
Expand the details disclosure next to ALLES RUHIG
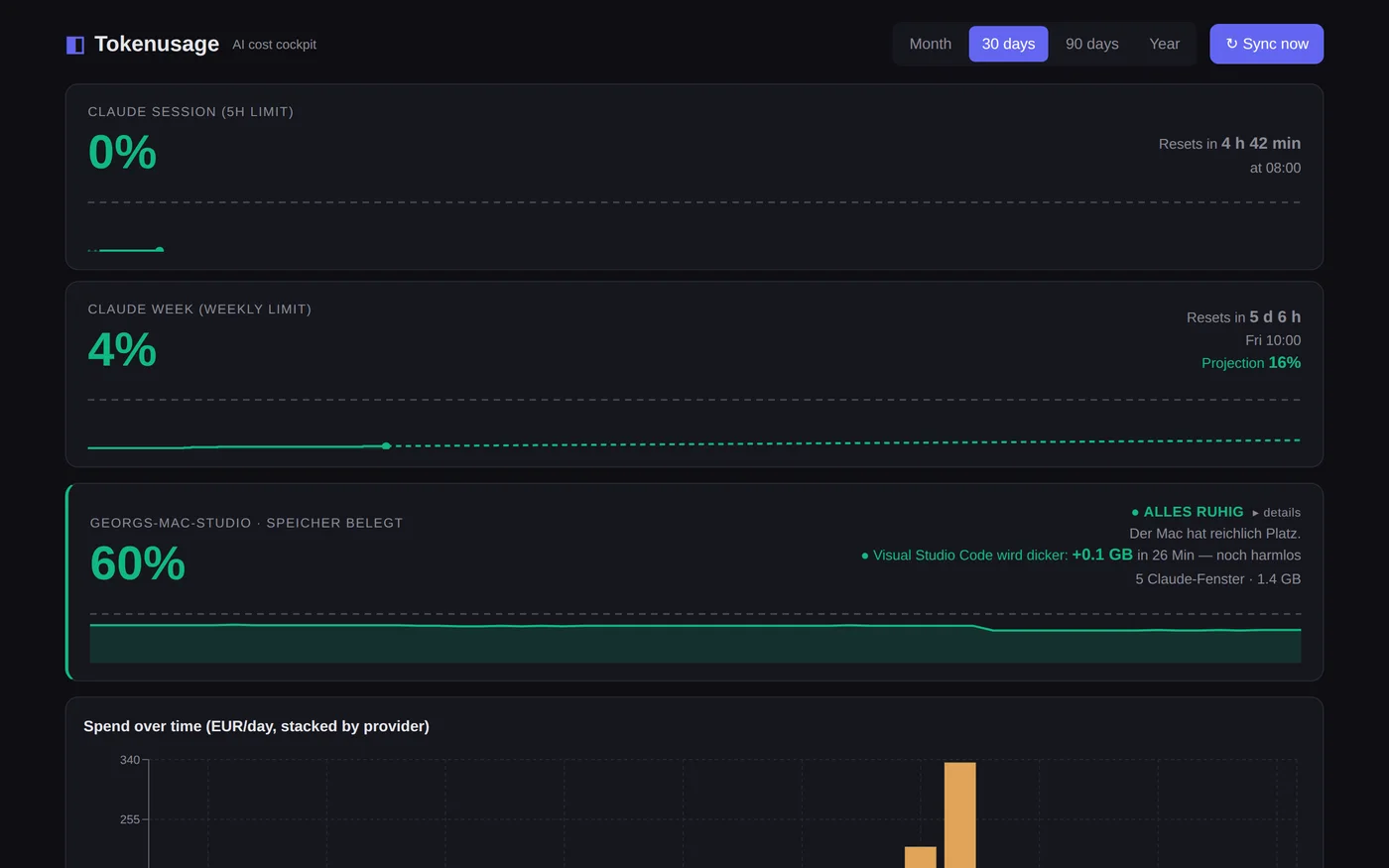[1276, 513]
